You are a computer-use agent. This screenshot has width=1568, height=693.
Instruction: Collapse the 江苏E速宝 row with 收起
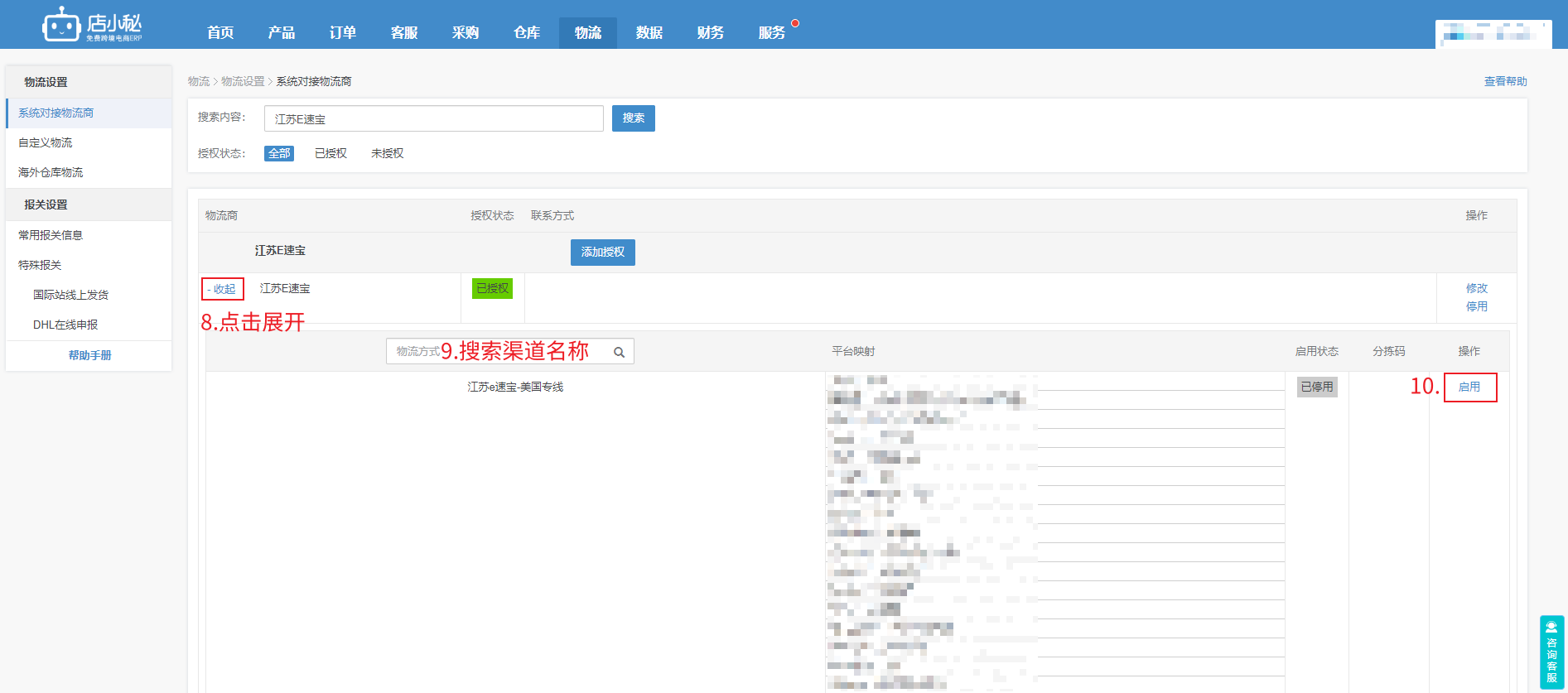[223, 289]
